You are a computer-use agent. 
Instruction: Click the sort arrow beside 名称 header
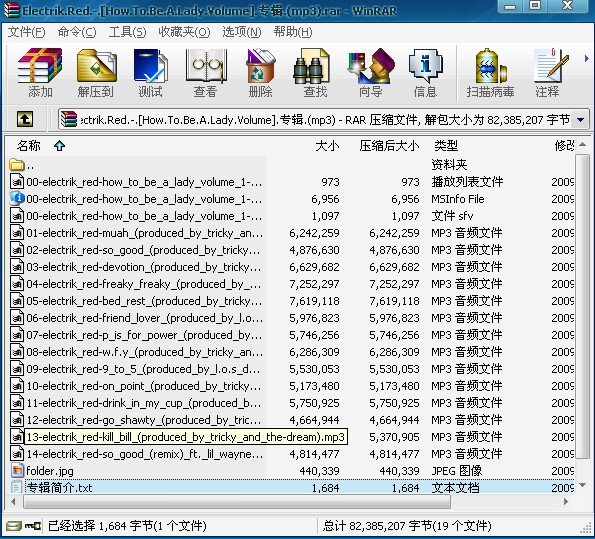coord(59,145)
